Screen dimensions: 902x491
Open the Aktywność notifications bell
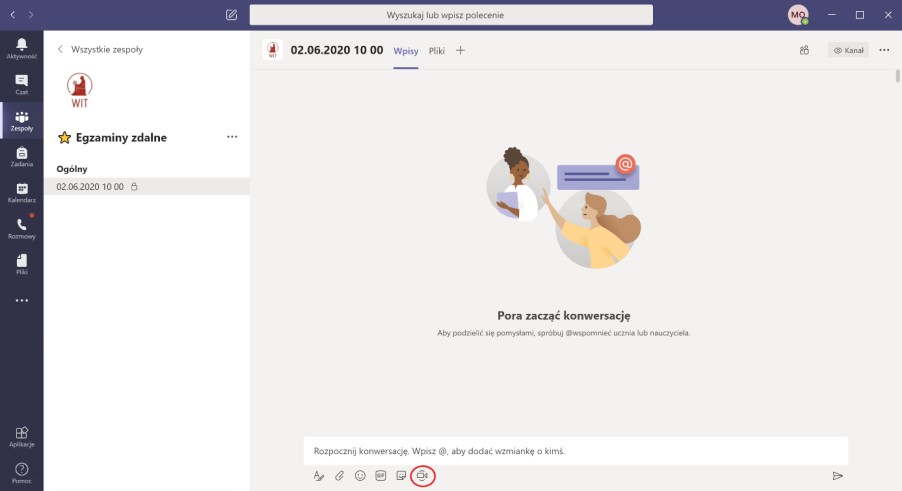coord(22,48)
